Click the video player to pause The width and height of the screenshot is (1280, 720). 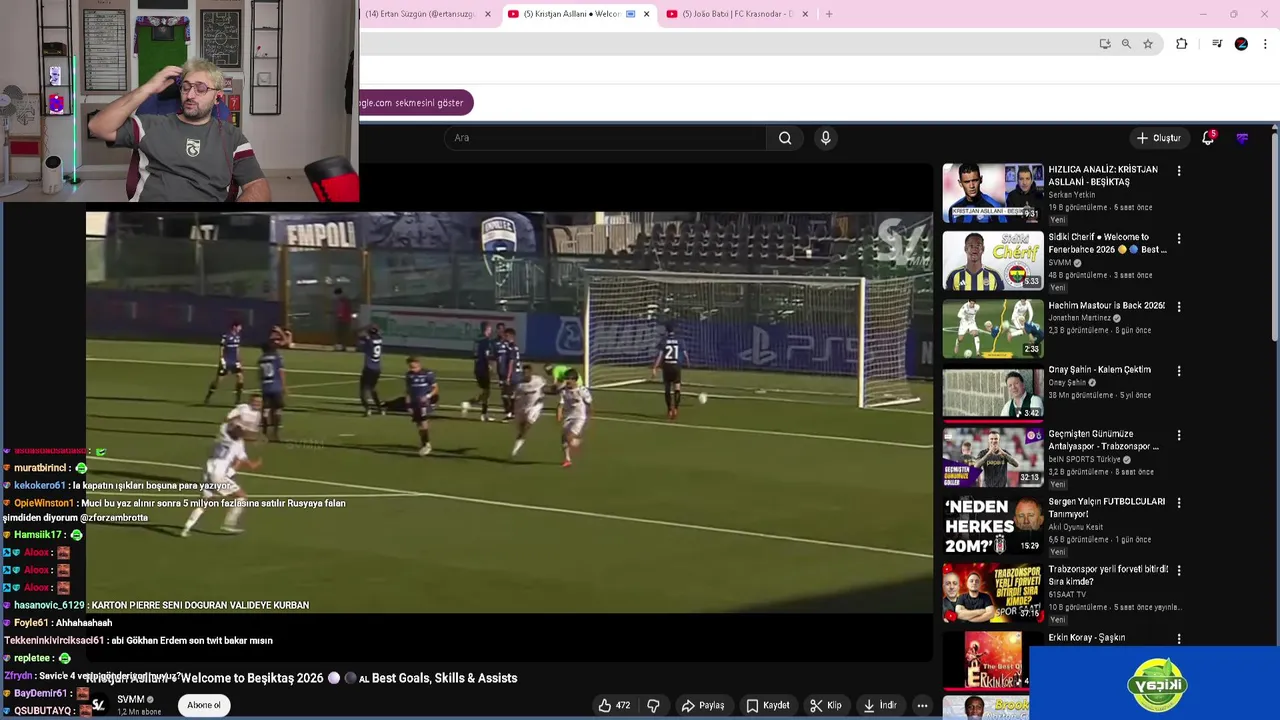point(509,412)
